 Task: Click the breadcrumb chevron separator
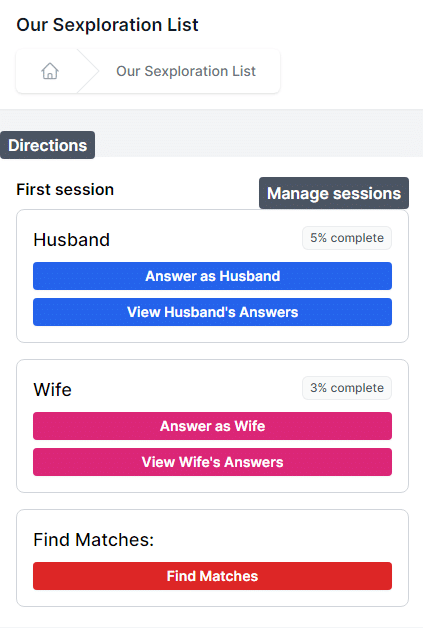click(88, 71)
